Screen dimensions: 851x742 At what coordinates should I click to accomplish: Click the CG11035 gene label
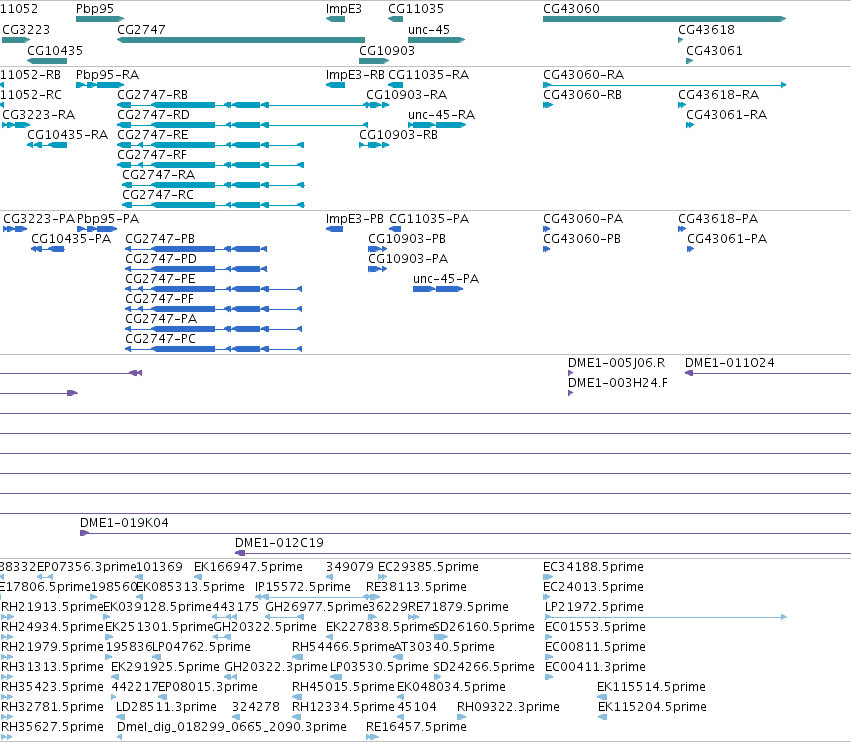[x=416, y=9]
